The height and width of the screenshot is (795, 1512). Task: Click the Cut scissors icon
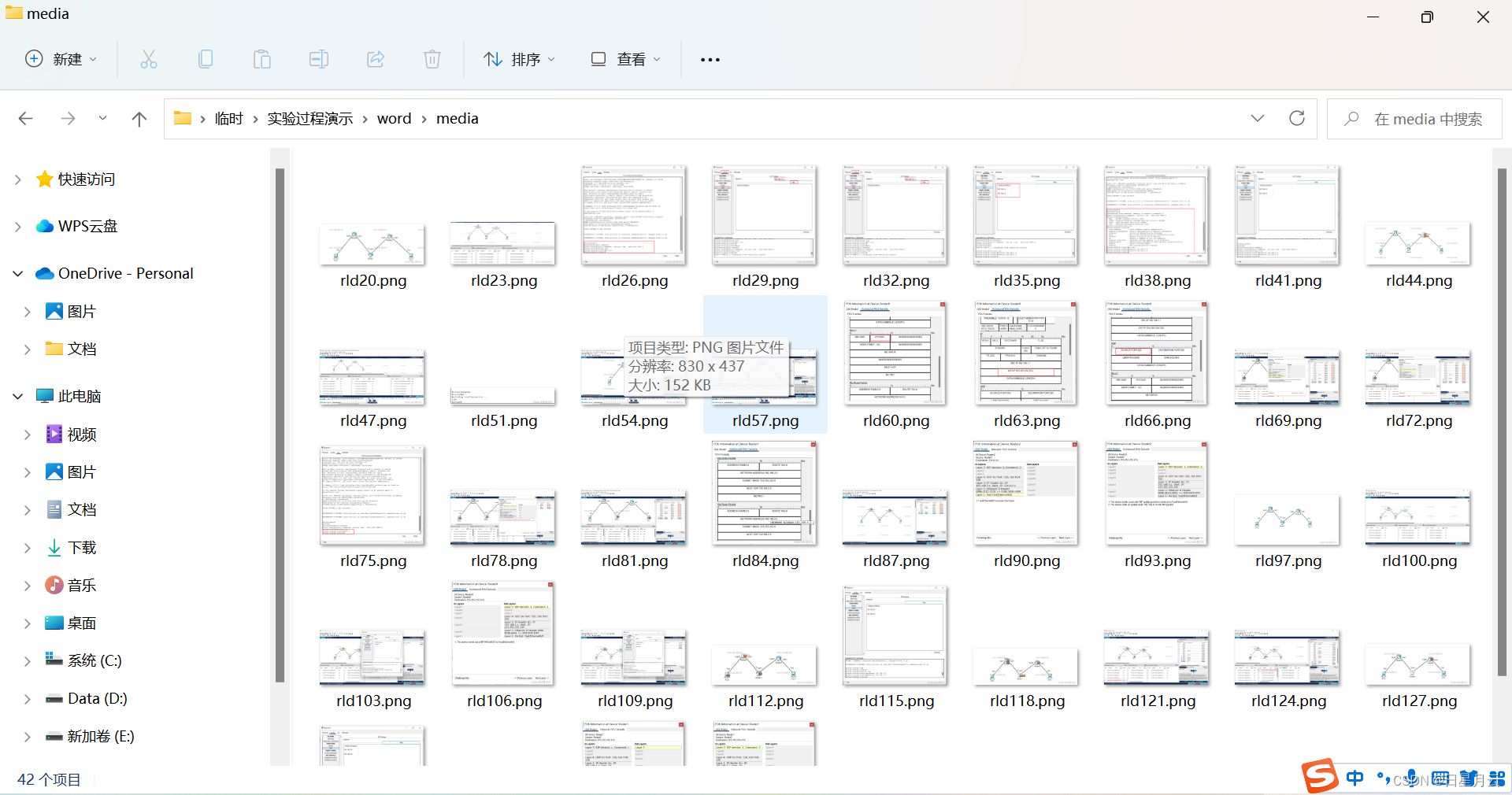[148, 59]
